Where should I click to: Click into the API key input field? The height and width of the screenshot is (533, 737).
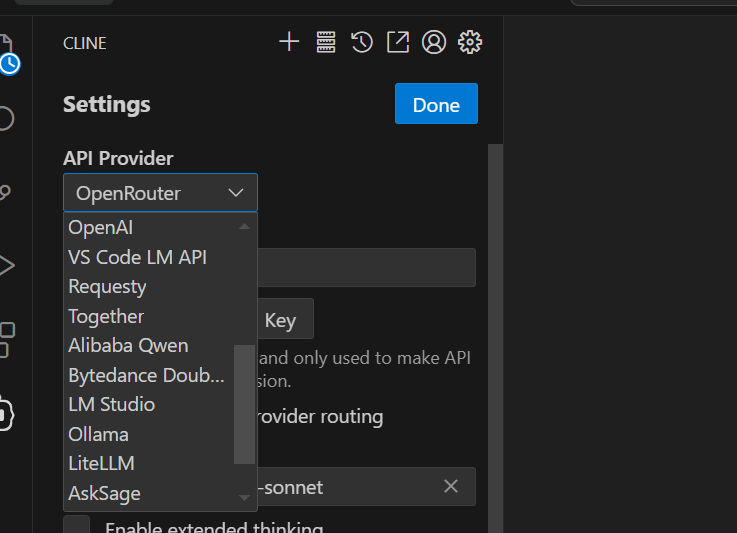(x=367, y=267)
